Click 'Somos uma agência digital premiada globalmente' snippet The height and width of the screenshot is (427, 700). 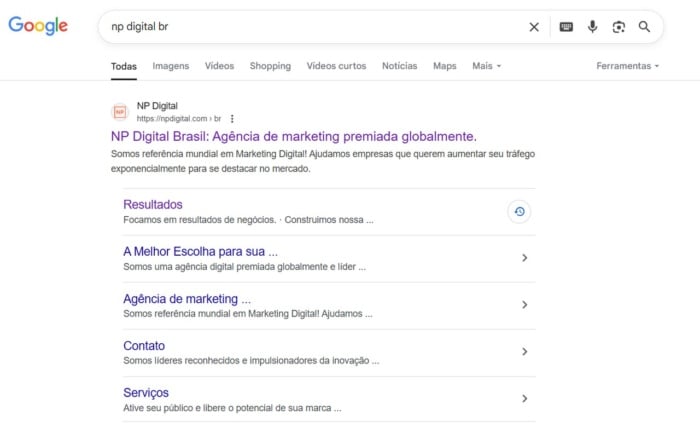pos(245,267)
